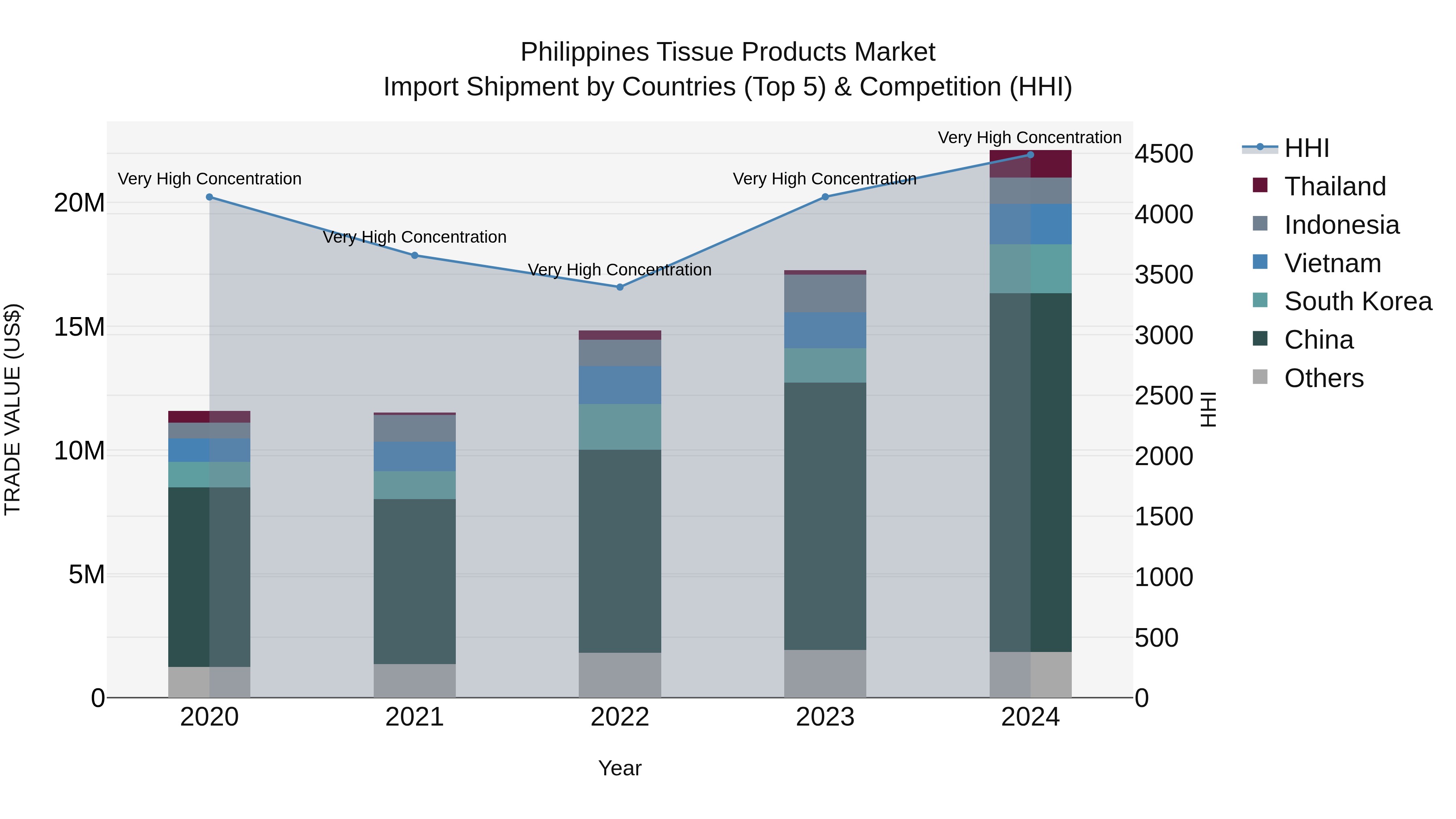Click the Indonesia slate legend swatch
Screen dimensions: 1456x819
tap(1260, 223)
